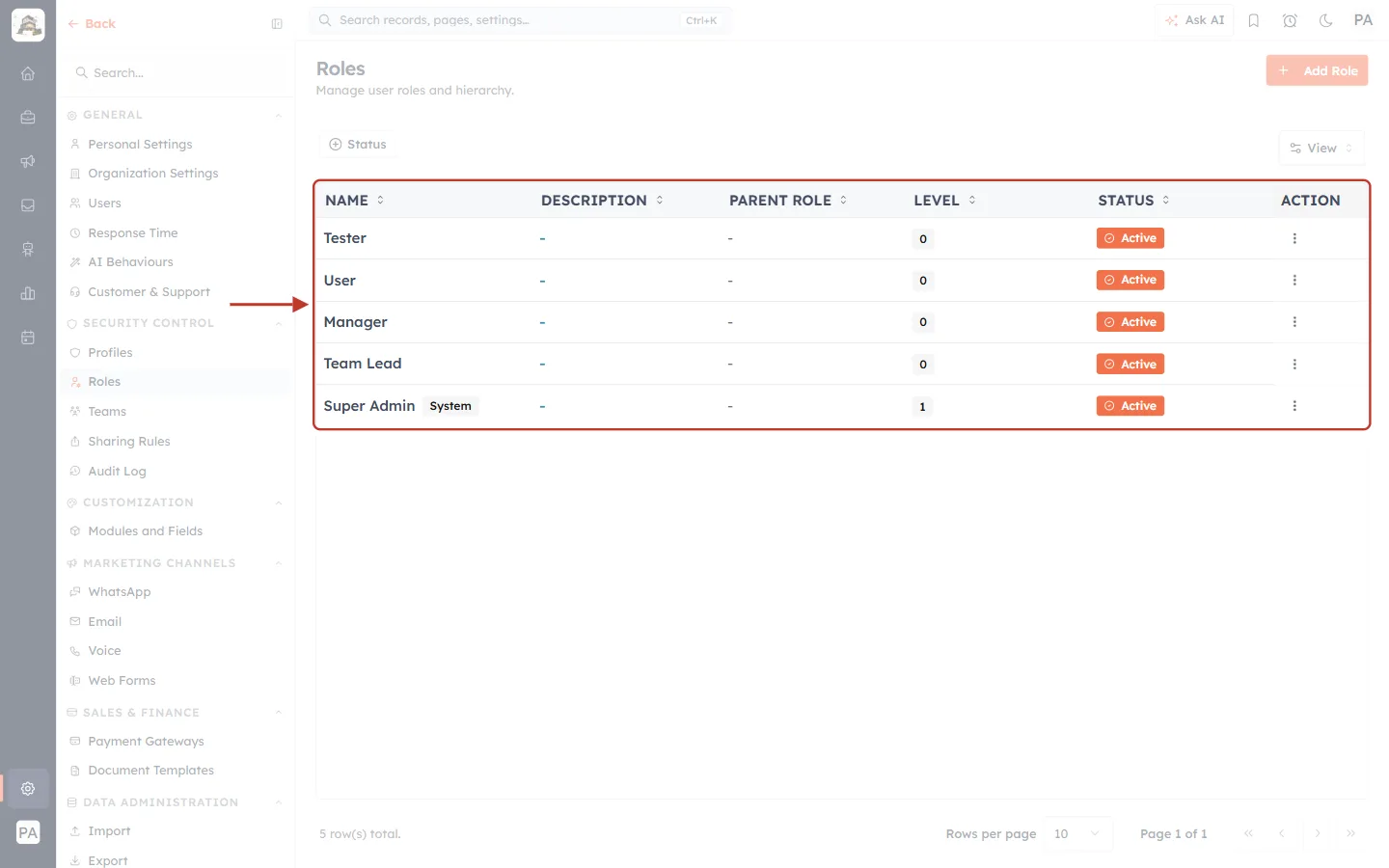Image resolution: width=1389 pixels, height=868 pixels.
Task: Collapse the Customization section
Action: tap(278, 503)
